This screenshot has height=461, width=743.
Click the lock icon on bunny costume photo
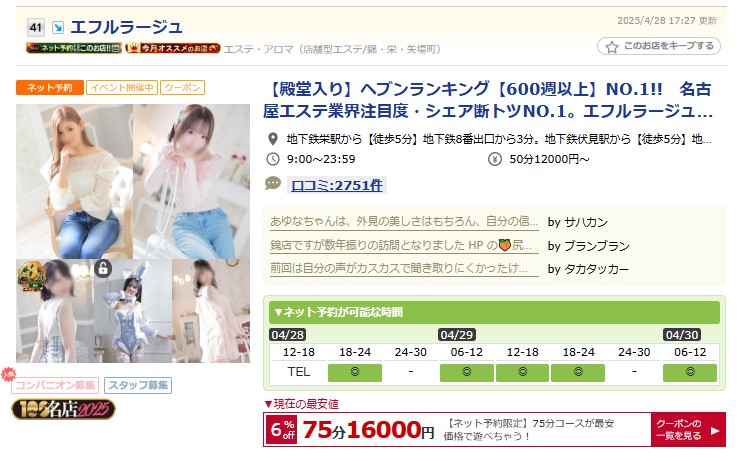point(102,268)
